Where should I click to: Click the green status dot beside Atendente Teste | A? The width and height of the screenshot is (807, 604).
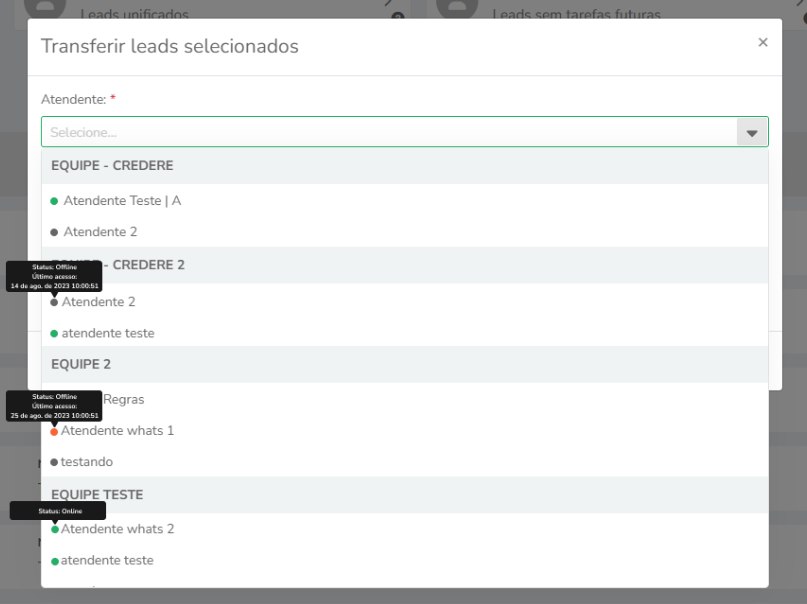click(x=54, y=201)
